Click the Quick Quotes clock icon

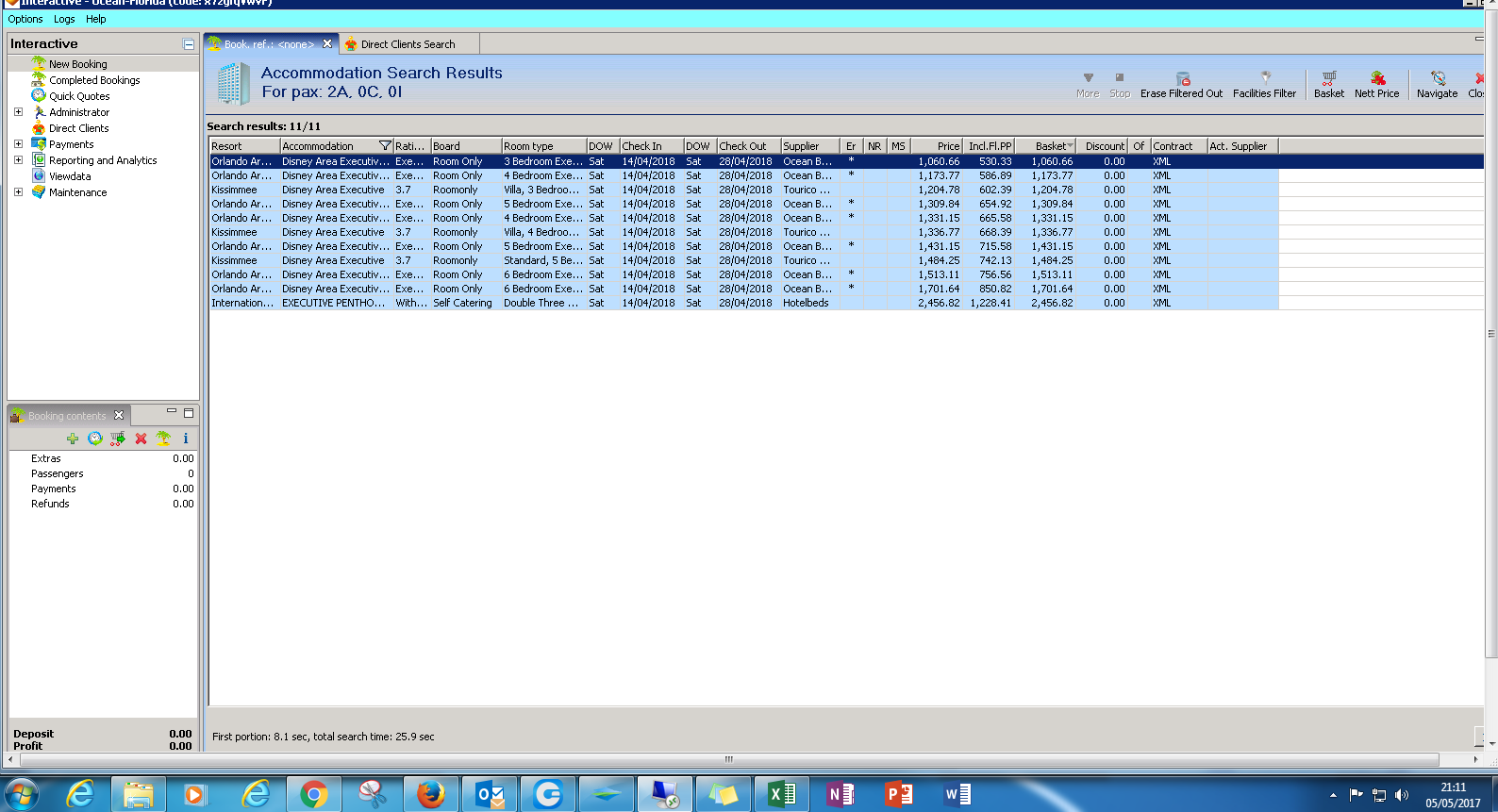[39, 95]
